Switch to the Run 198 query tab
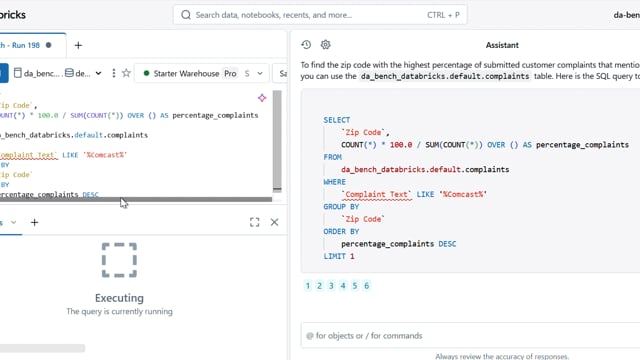Screen dimensions: 640x360 click(25, 45)
